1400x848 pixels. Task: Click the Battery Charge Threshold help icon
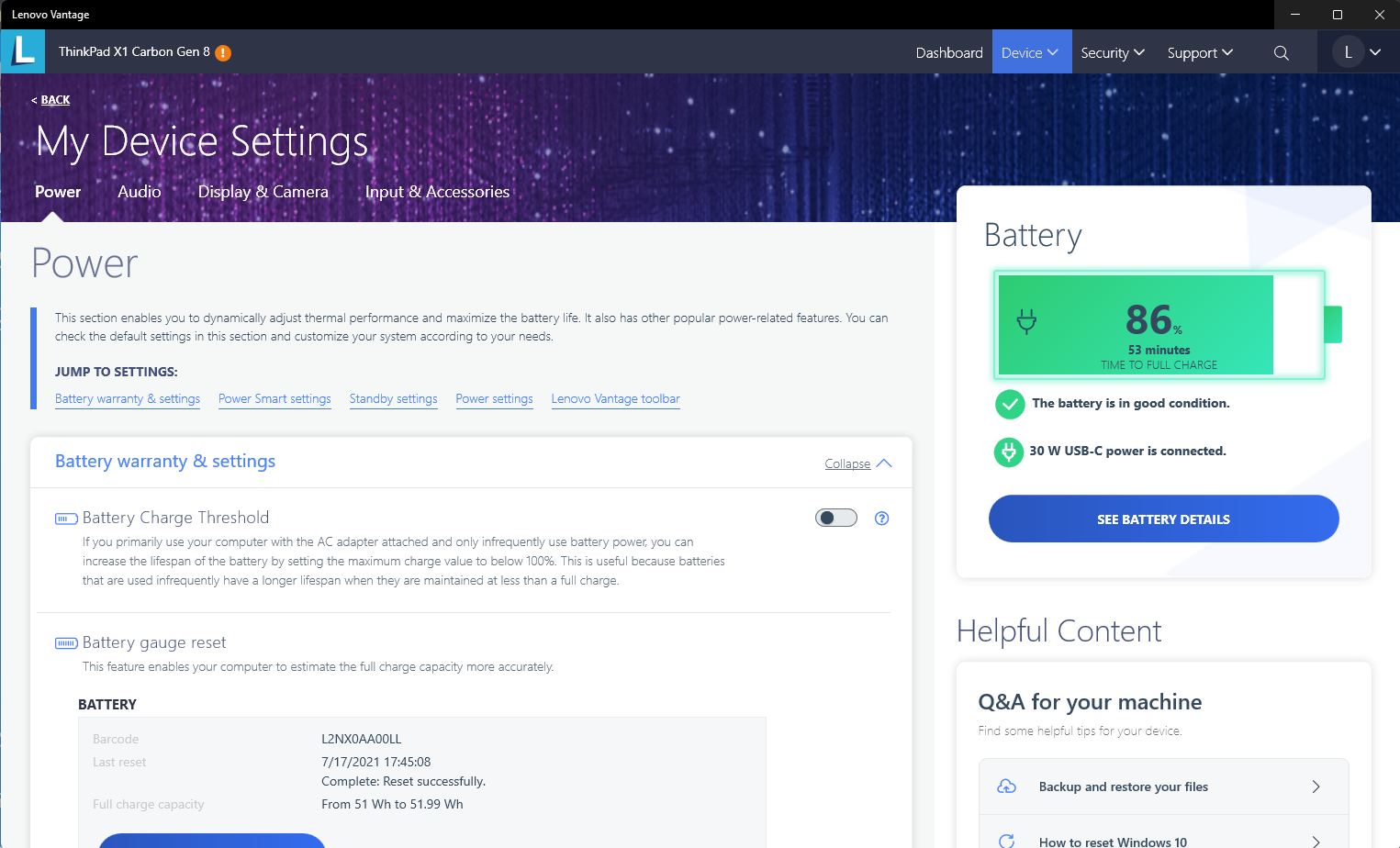[881, 519]
